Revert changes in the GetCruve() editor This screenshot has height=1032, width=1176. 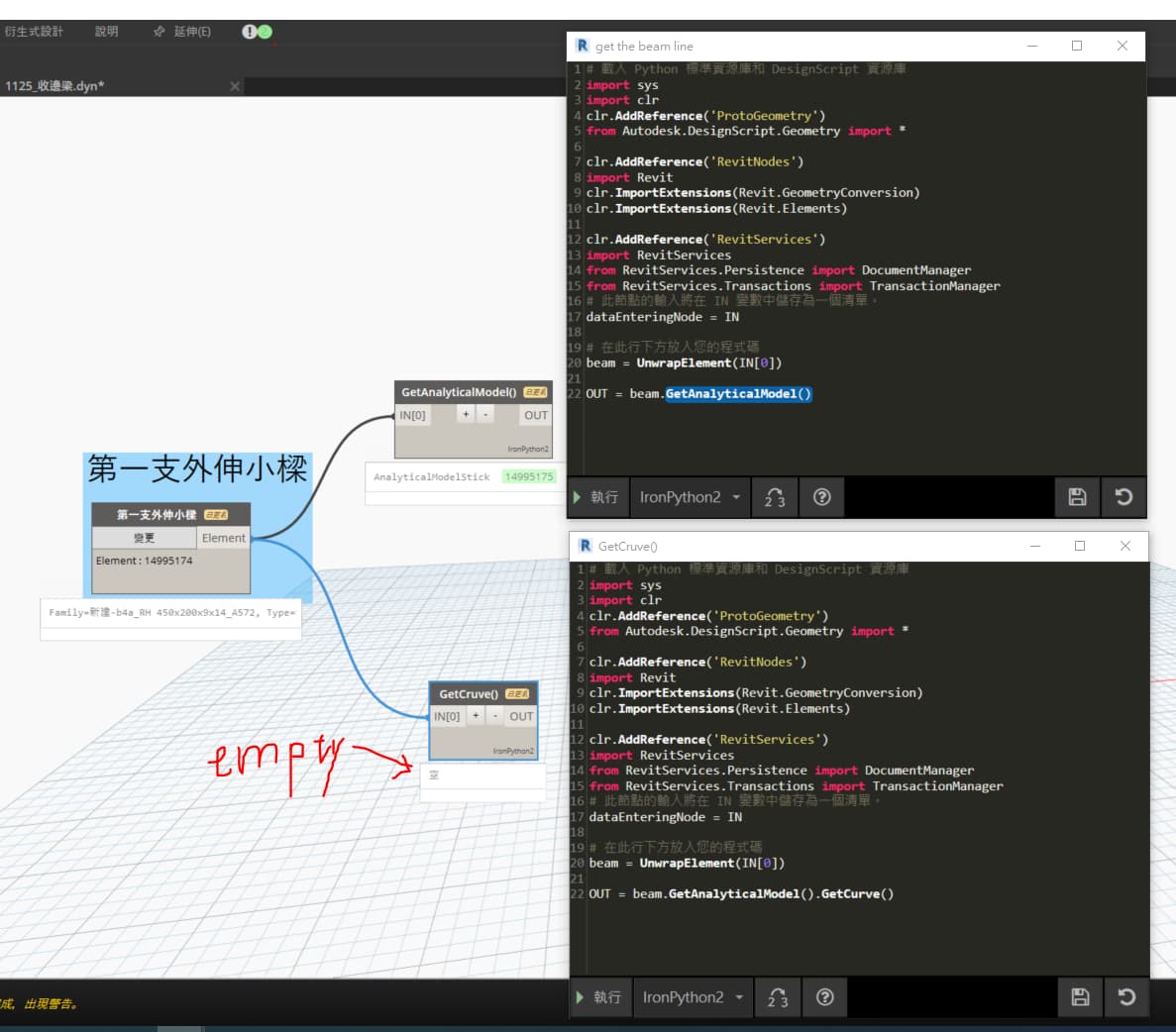(x=1126, y=996)
